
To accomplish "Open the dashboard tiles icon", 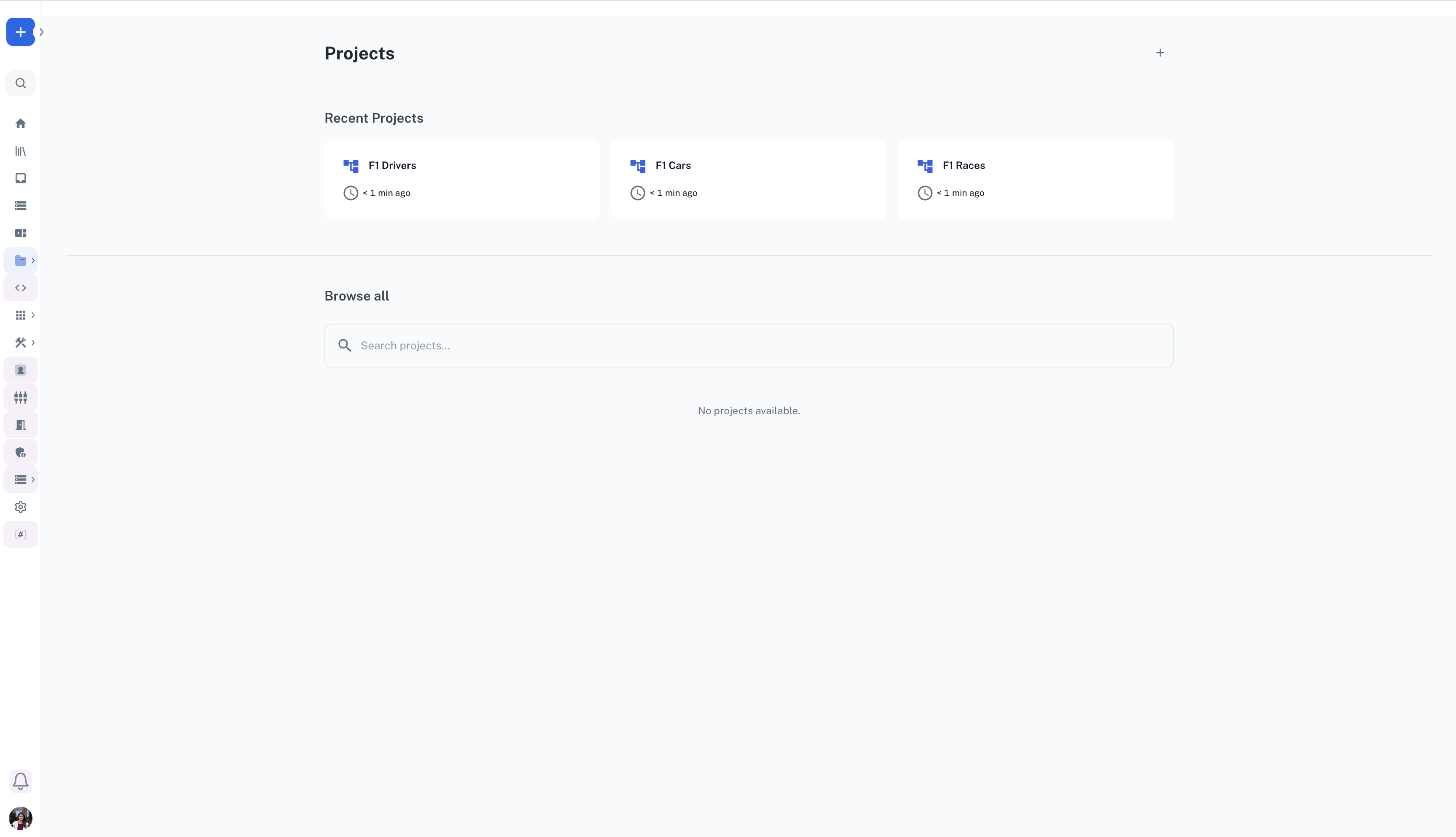I will coord(21,233).
